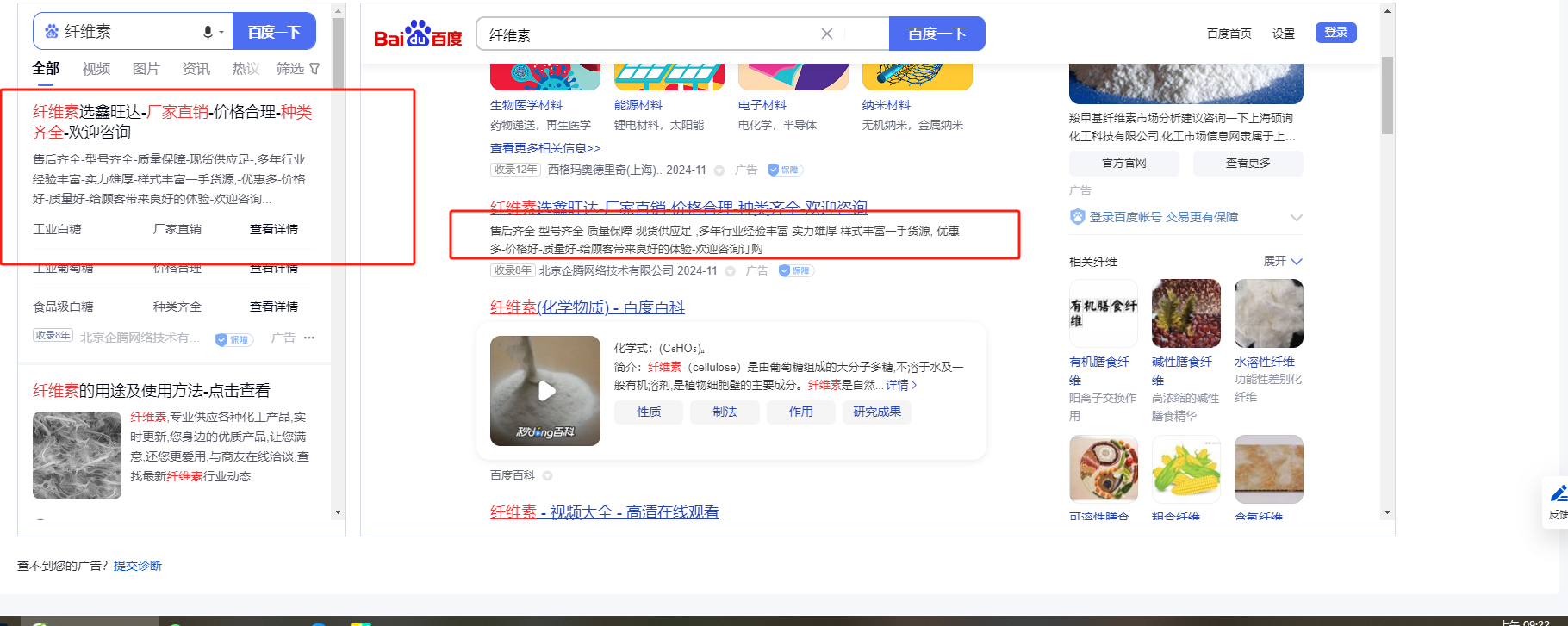Click the 提交诊断 link

point(138,566)
